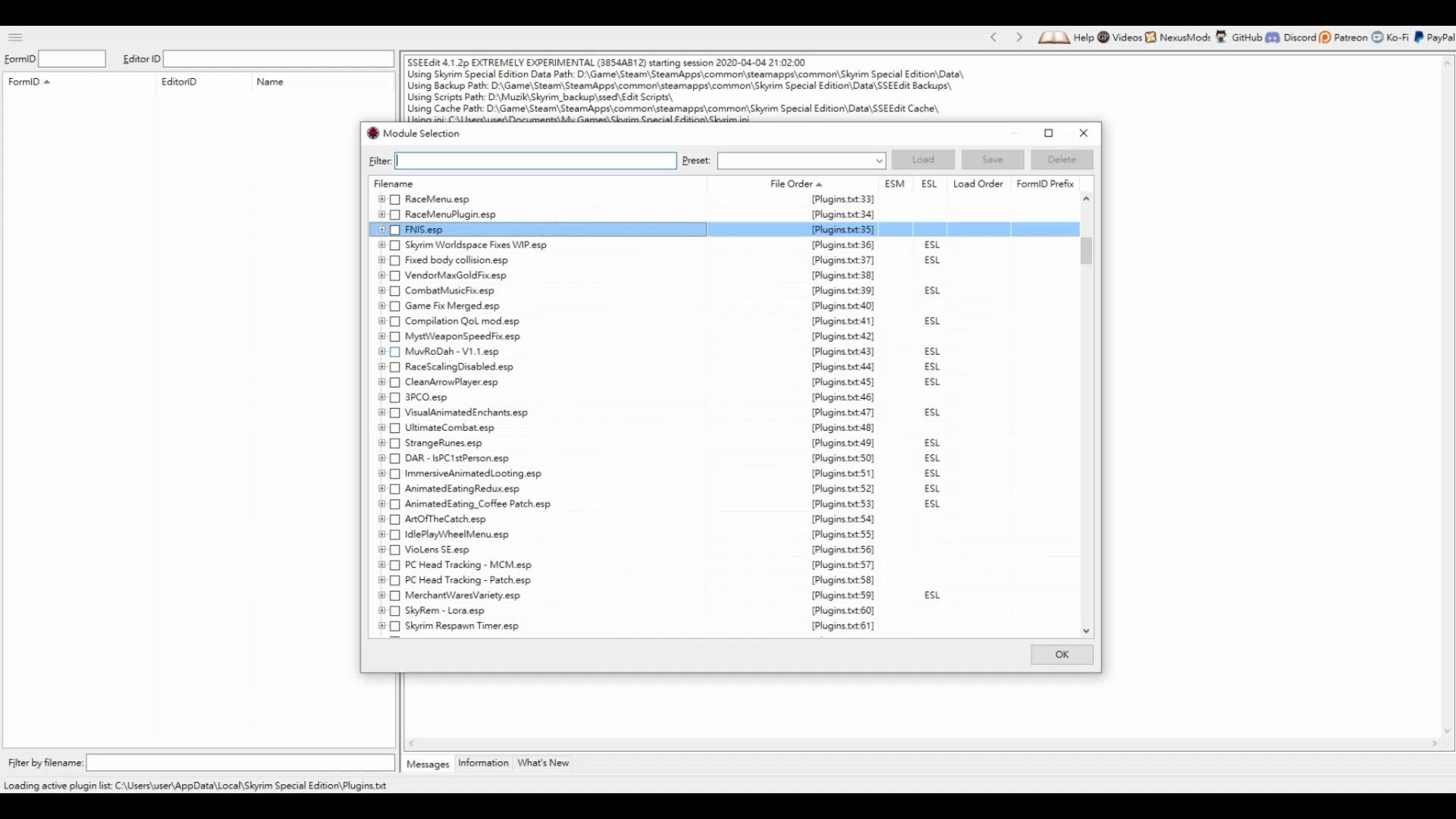
Task: Click the module list vertical scrollbar thumb
Action: [x=1086, y=250]
